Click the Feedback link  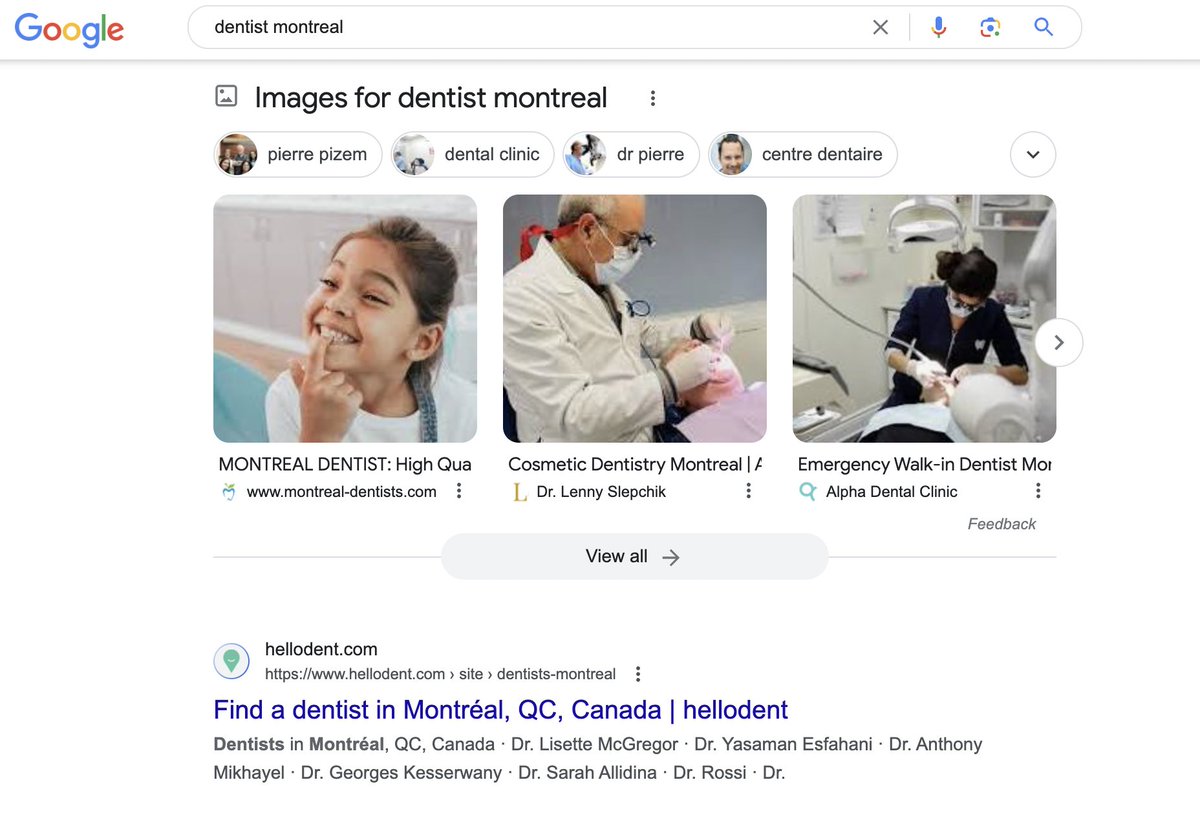(1002, 524)
